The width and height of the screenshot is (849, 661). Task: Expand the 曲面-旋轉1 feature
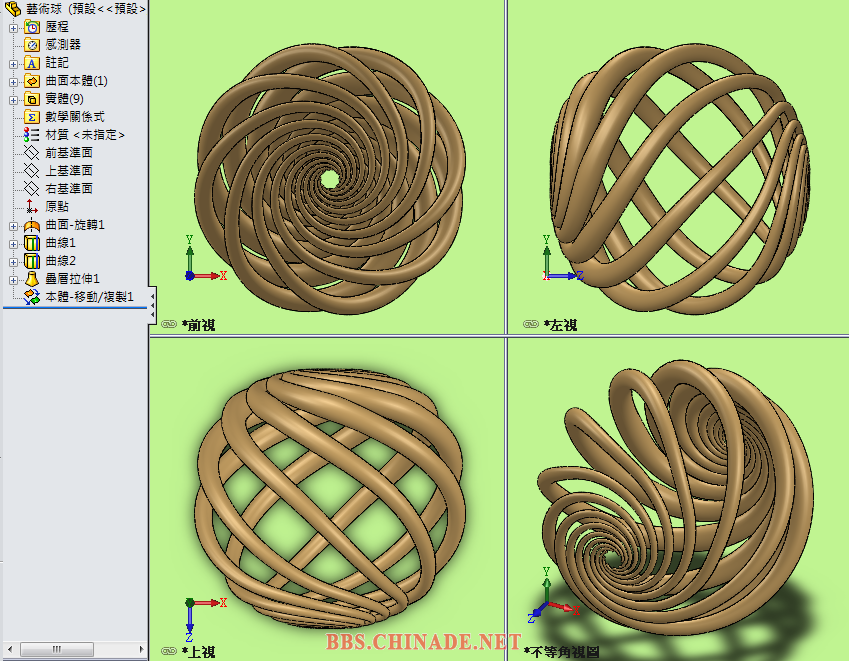pyautogui.click(x=14, y=226)
